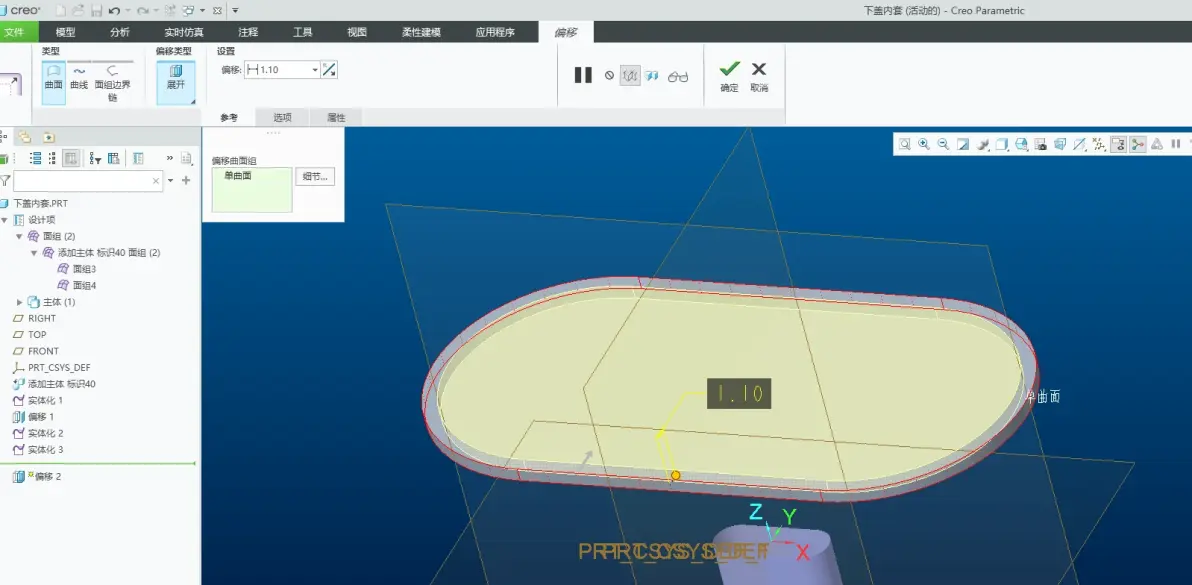Click the flip offset direction icon
The height and width of the screenshot is (585, 1192).
point(329,70)
